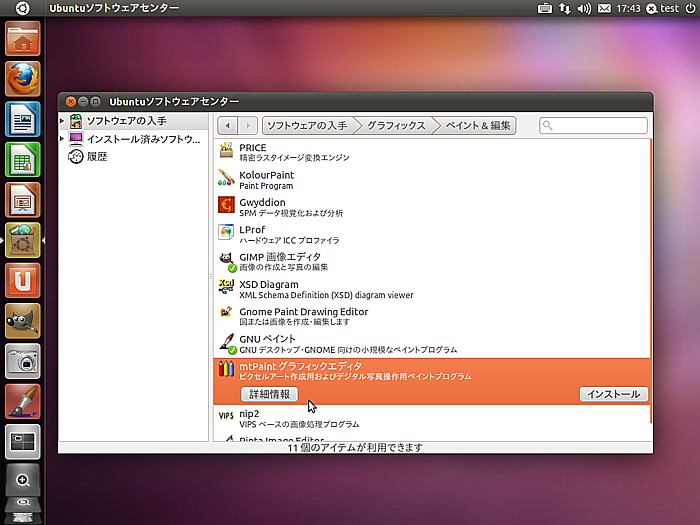Open the workspace switcher in launcher
This screenshot has width=700, height=525.
23,442
